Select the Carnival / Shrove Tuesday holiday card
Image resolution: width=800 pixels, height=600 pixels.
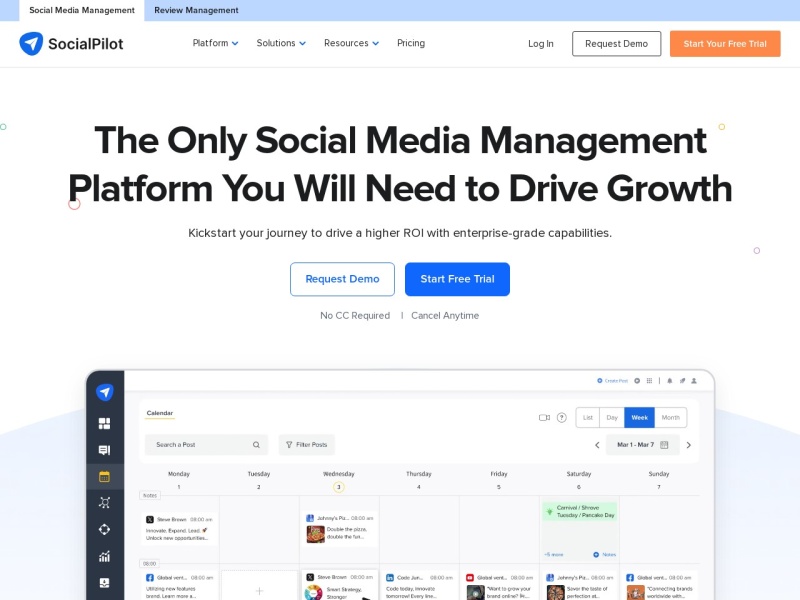click(x=580, y=512)
